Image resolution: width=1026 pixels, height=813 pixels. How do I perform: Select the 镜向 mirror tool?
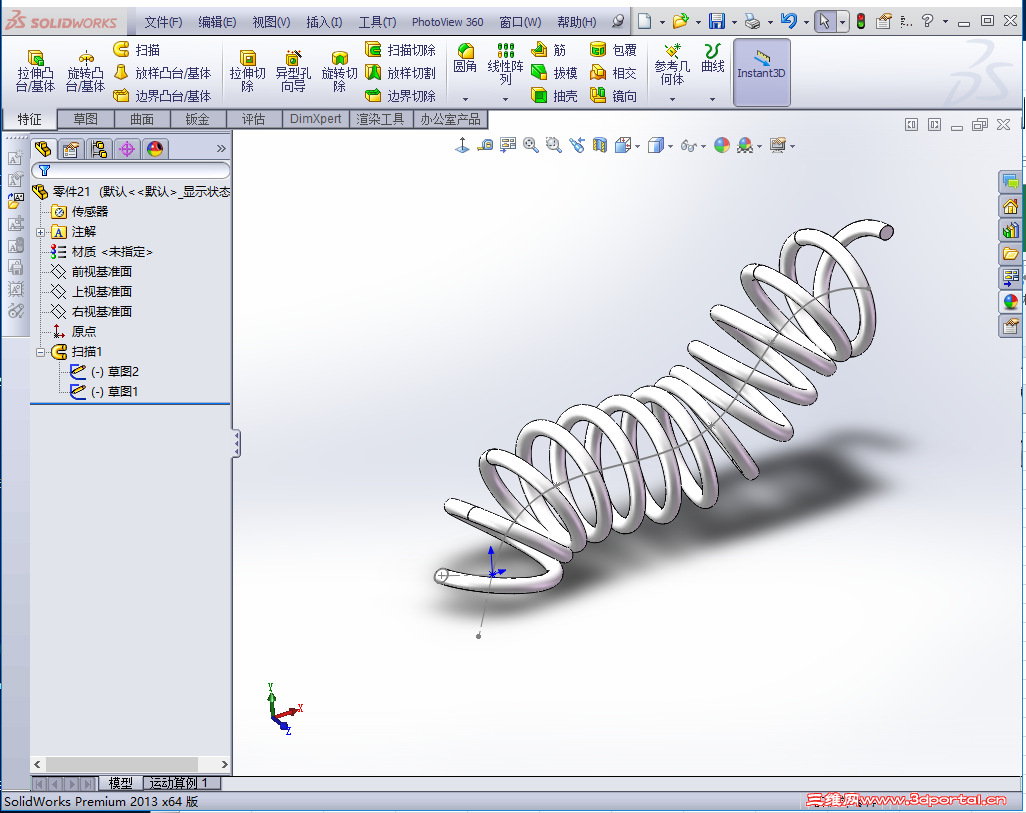[x=613, y=96]
